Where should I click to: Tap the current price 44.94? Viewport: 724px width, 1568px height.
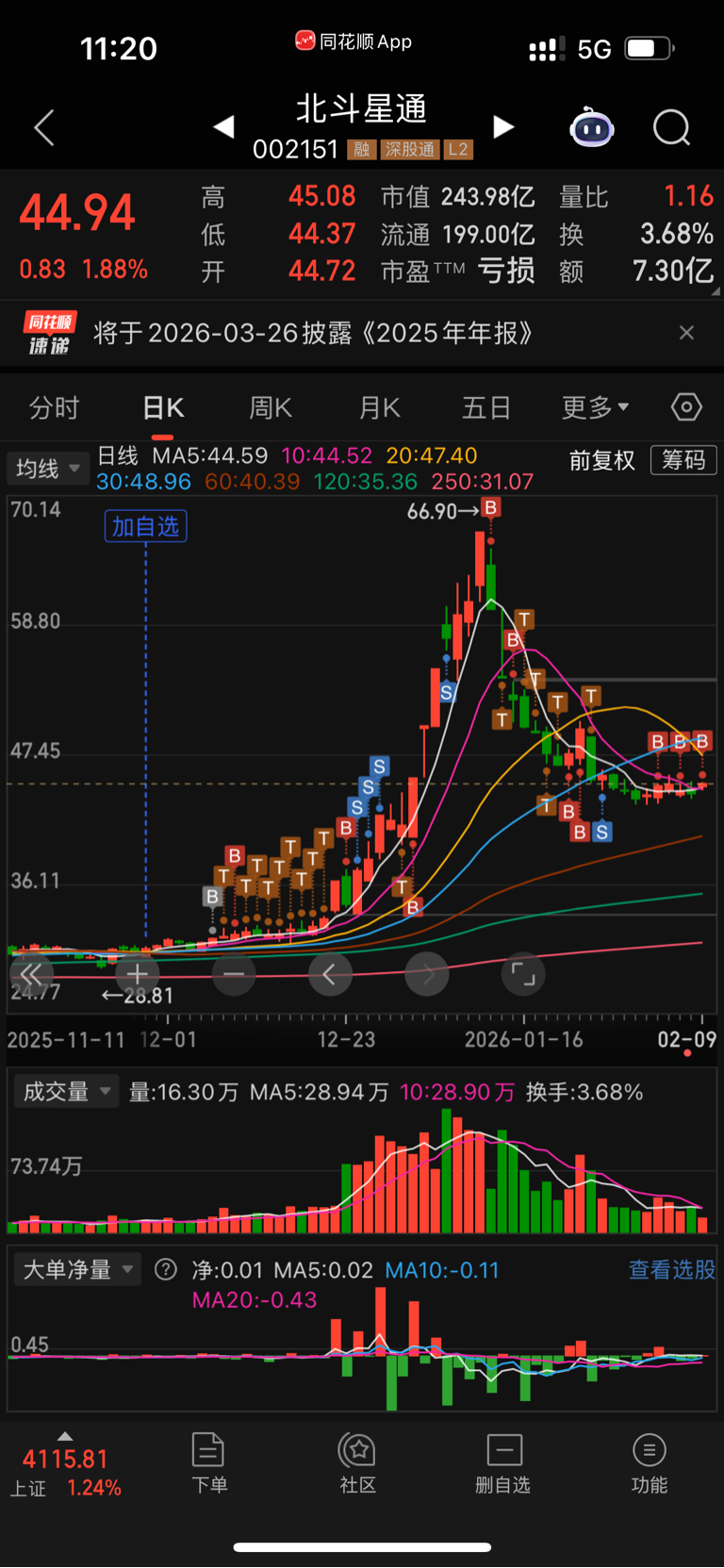point(77,212)
